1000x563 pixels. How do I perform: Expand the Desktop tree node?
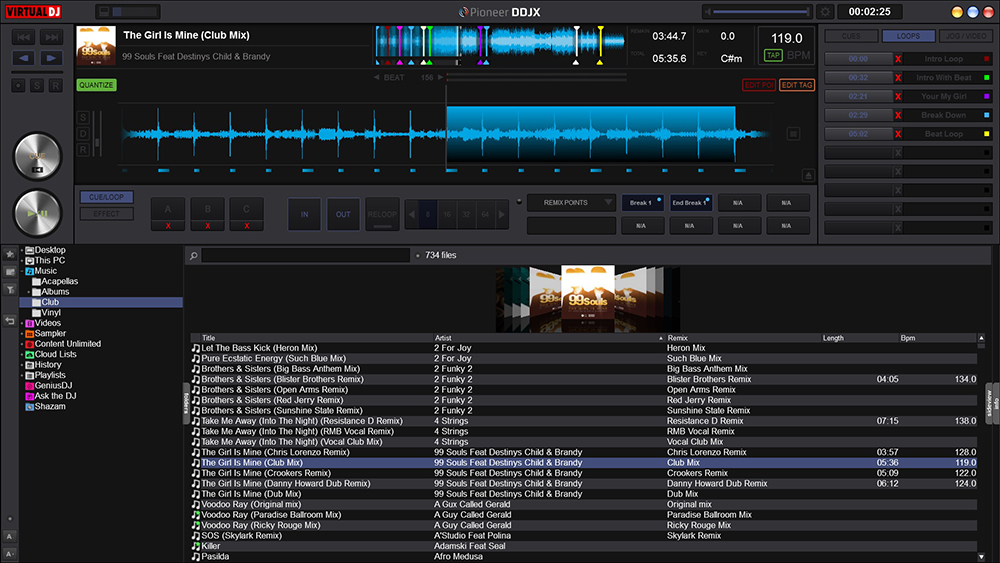(22, 251)
